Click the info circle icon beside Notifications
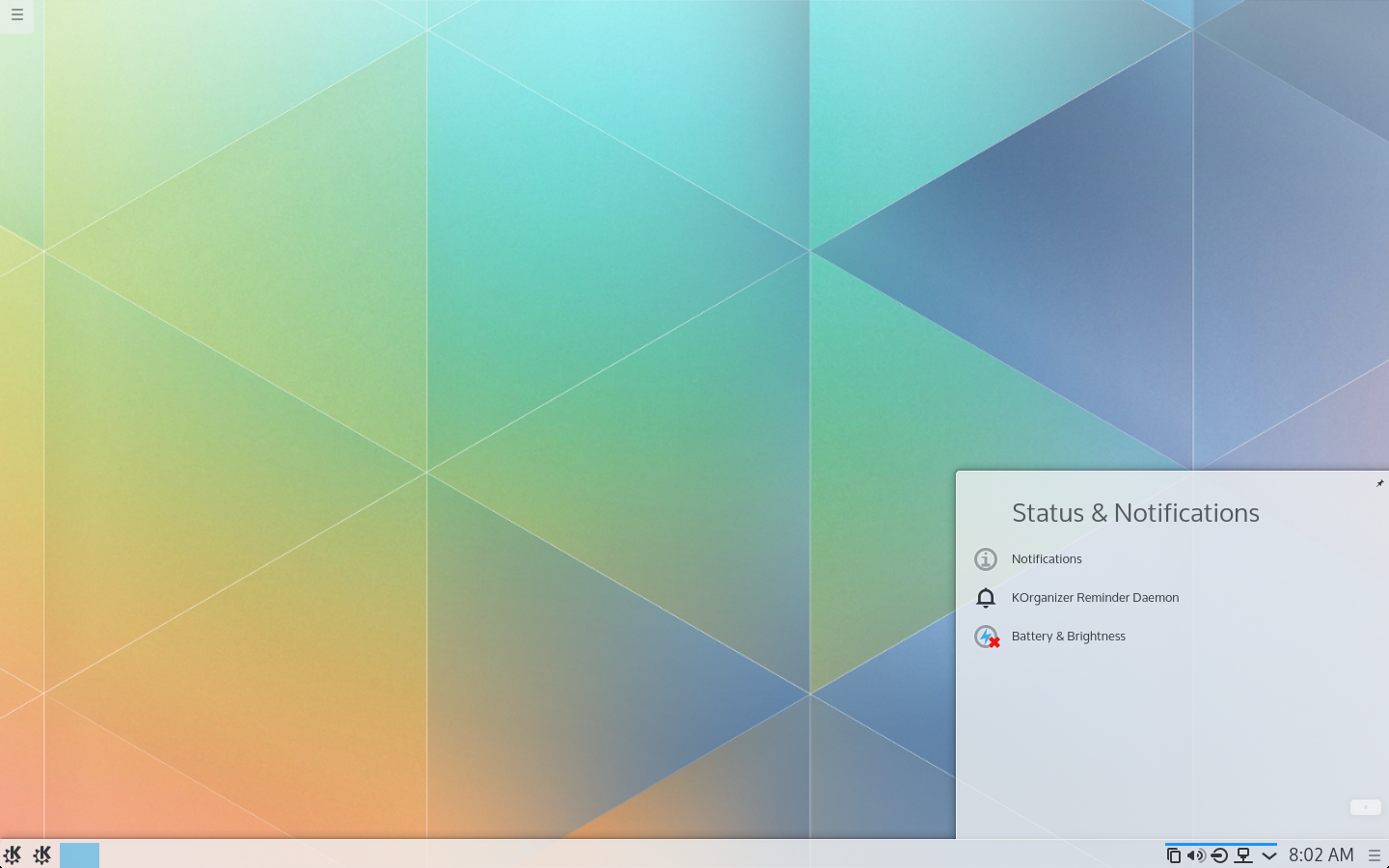Screen dimensions: 1389x868 pyautogui.click(x=986, y=559)
